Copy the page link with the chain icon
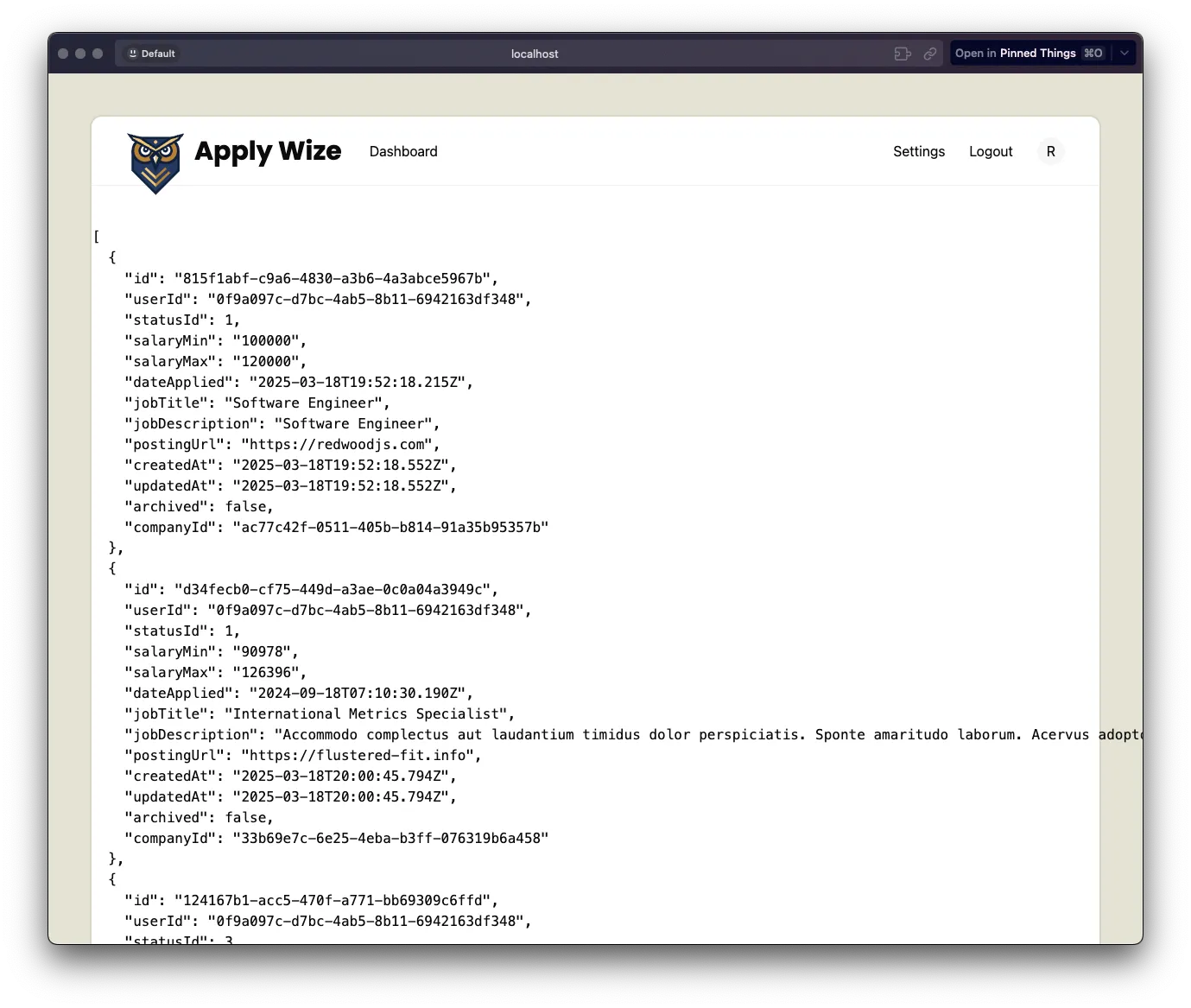This screenshot has height=1008, width=1191. click(x=930, y=54)
